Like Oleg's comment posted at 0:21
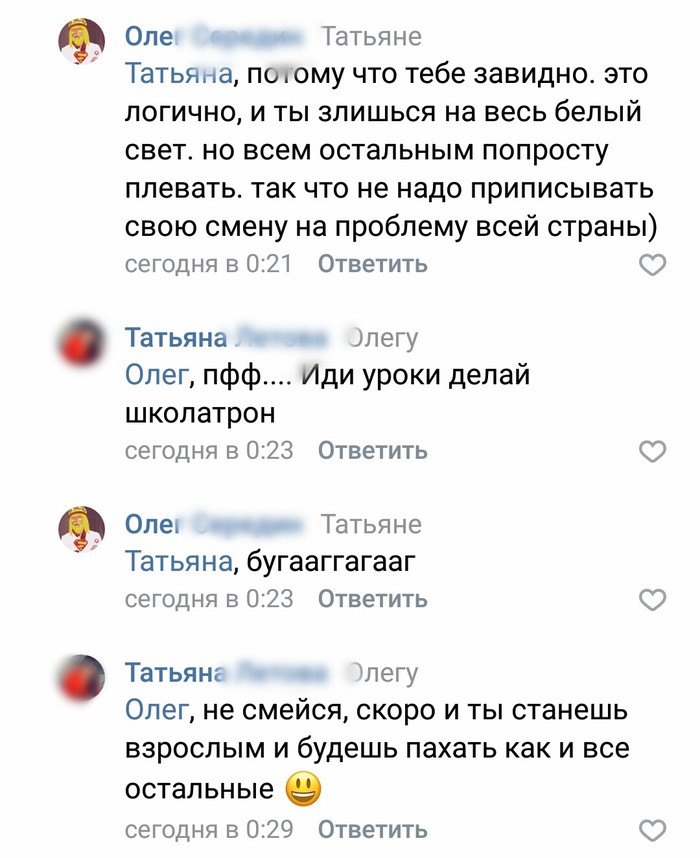Screen dimensions: 700x858 (x=652, y=265)
